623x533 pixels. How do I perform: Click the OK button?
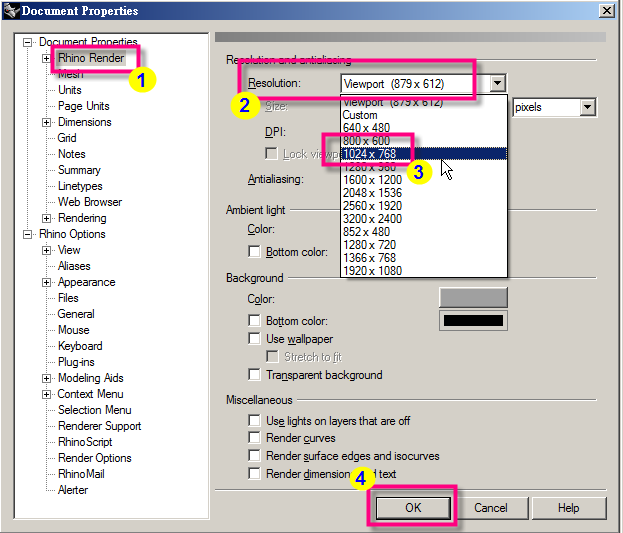click(413, 508)
